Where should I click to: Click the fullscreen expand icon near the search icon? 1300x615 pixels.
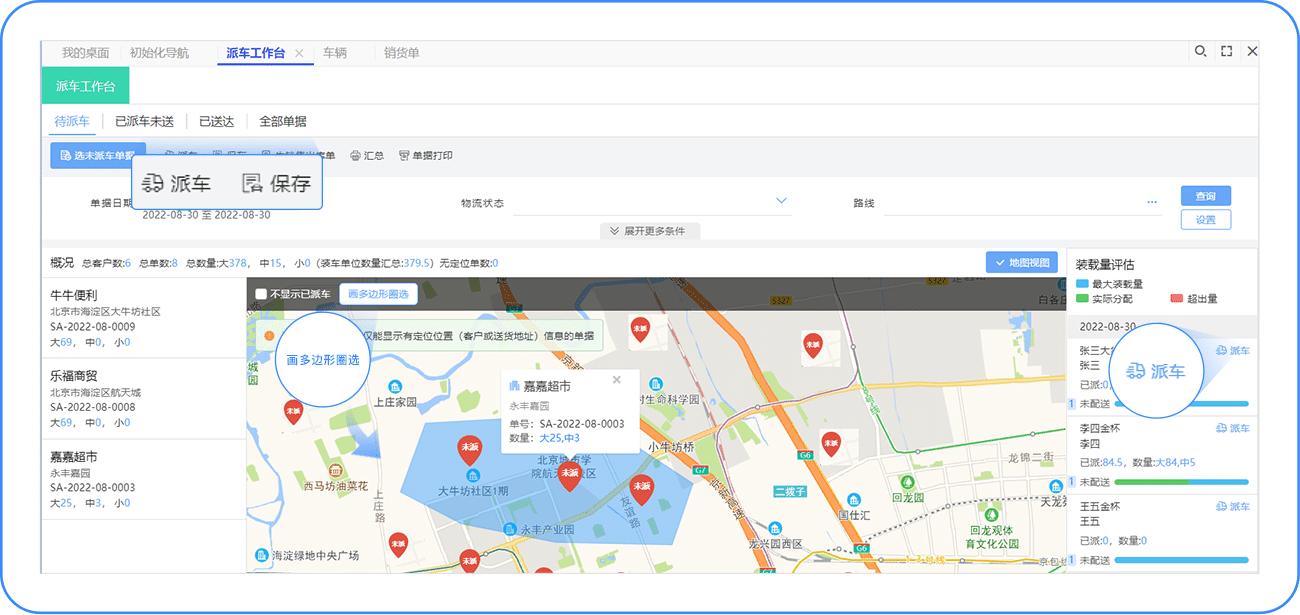[x=1226, y=51]
